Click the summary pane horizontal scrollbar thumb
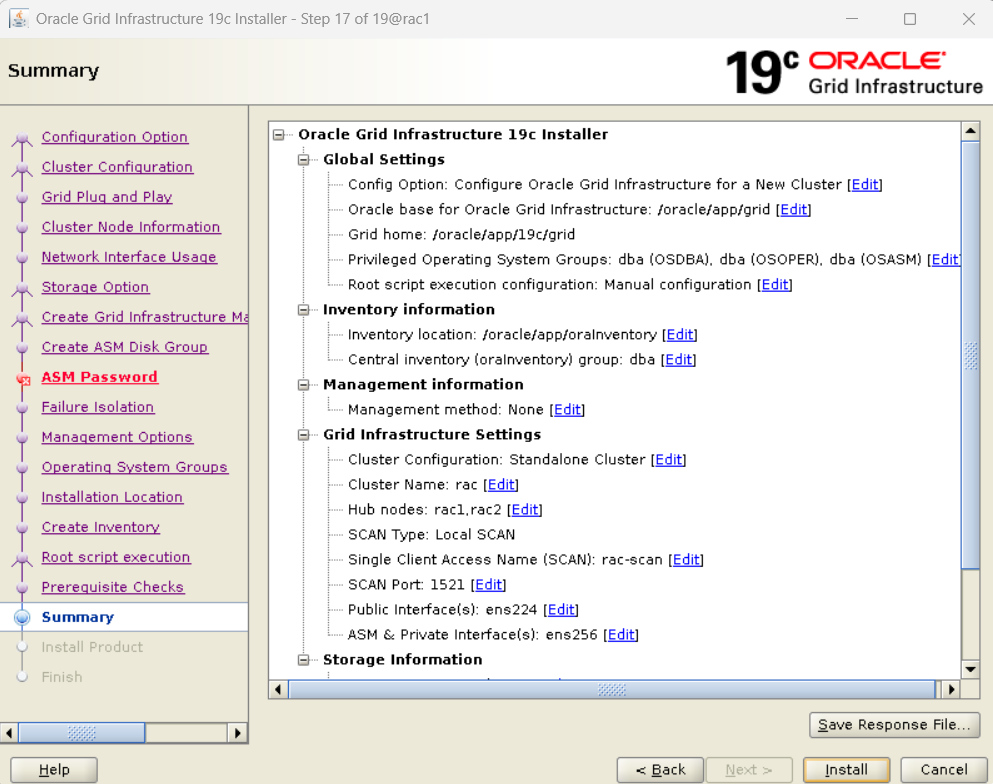 612,689
